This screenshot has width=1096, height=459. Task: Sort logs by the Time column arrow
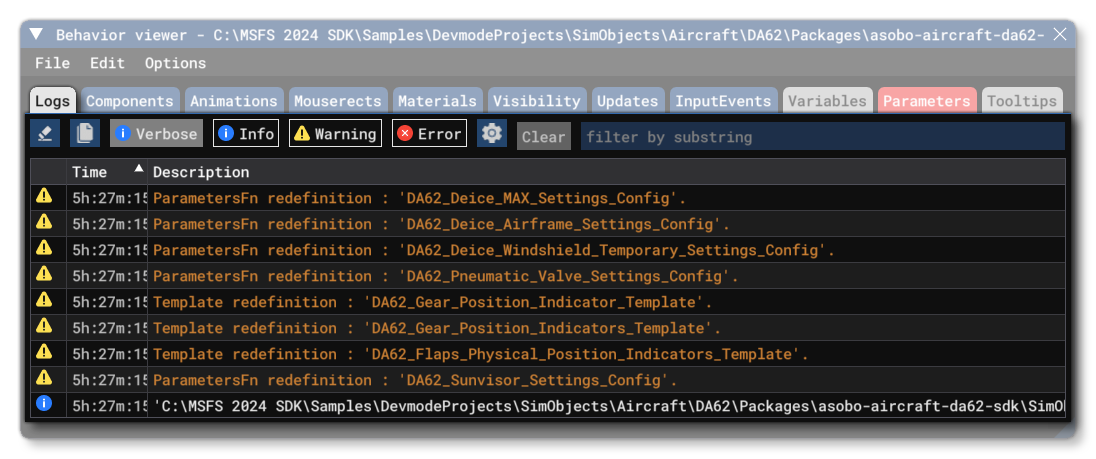tap(138, 170)
